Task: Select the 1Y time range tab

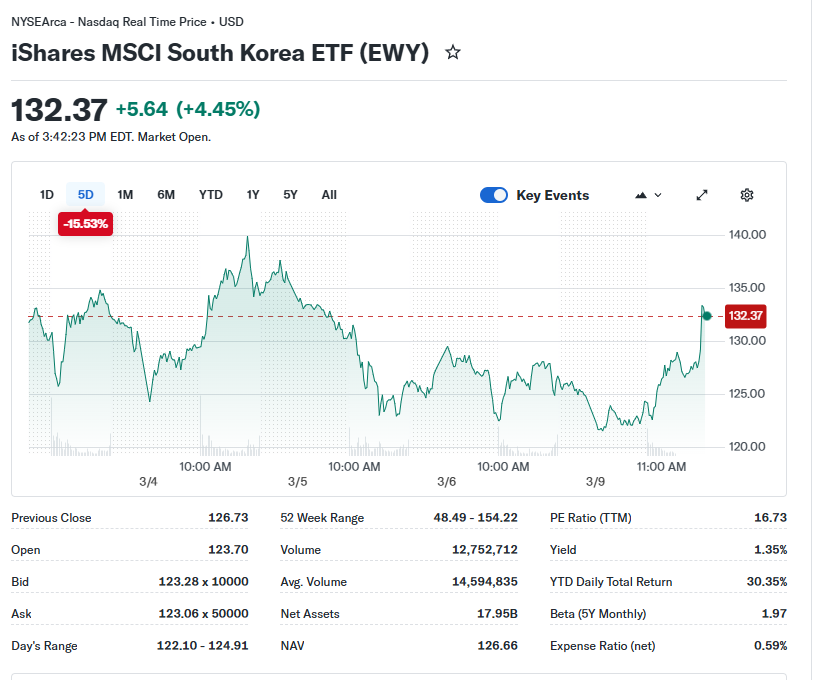Action: click(253, 195)
